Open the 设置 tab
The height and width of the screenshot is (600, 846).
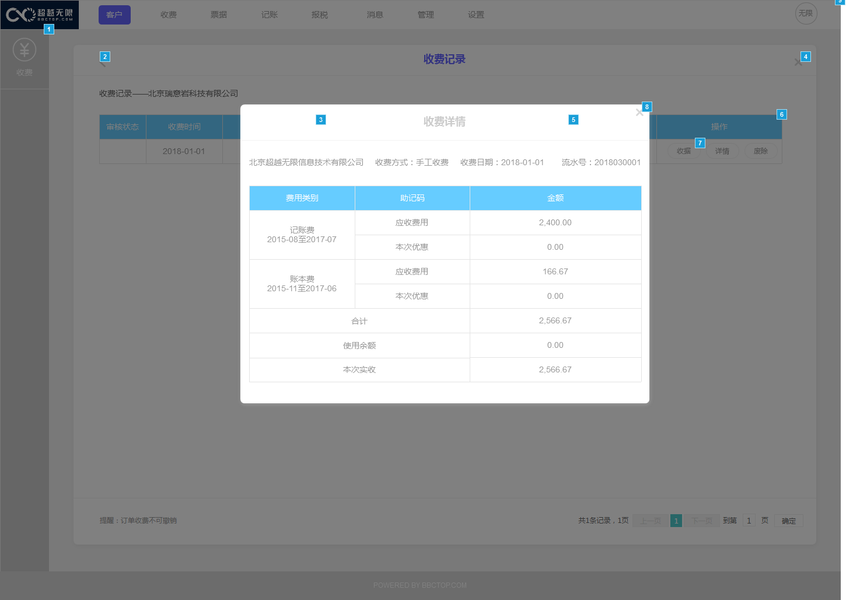click(x=476, y=15)
